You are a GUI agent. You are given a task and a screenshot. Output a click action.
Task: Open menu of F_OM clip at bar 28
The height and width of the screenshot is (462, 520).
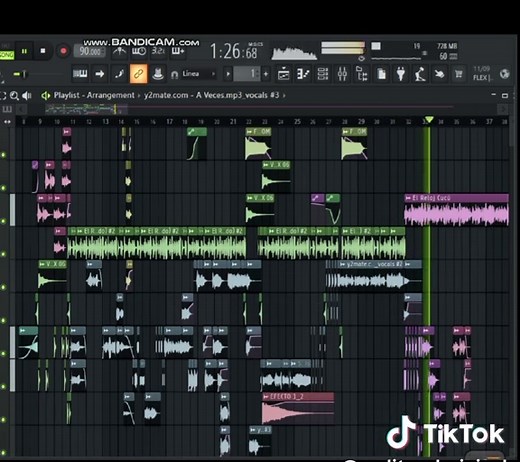[x=345, y=132]
